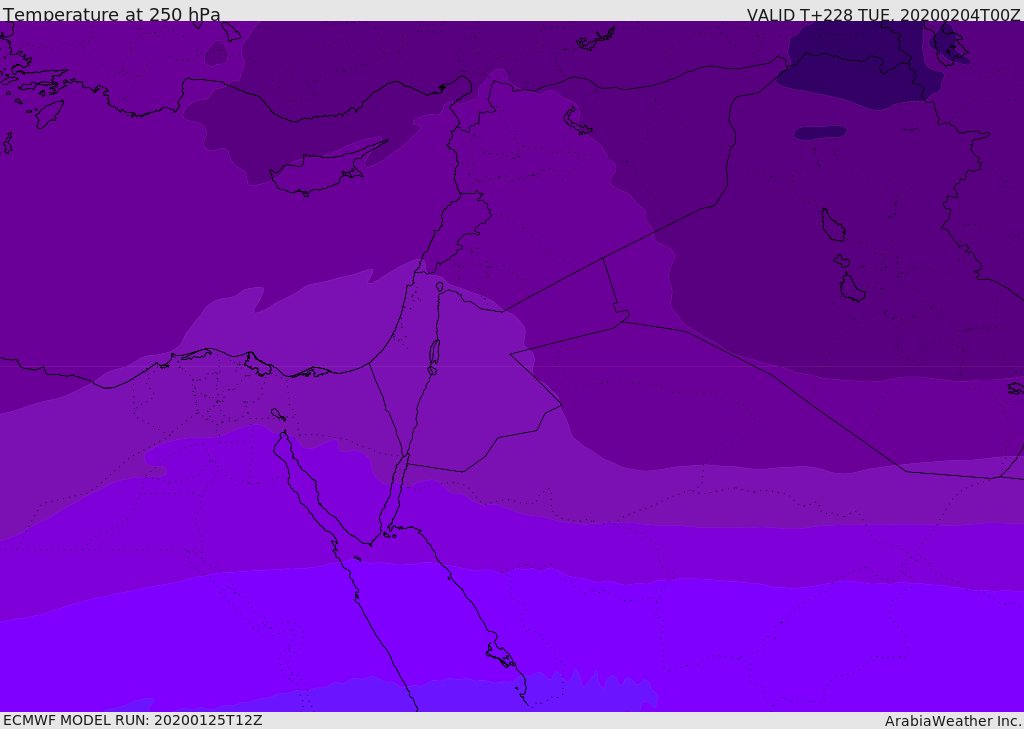This screenshot has width=1024, height=729.
Task: Click the 'Temperature at 250 hPa' title text
Action: click(112, 14)
